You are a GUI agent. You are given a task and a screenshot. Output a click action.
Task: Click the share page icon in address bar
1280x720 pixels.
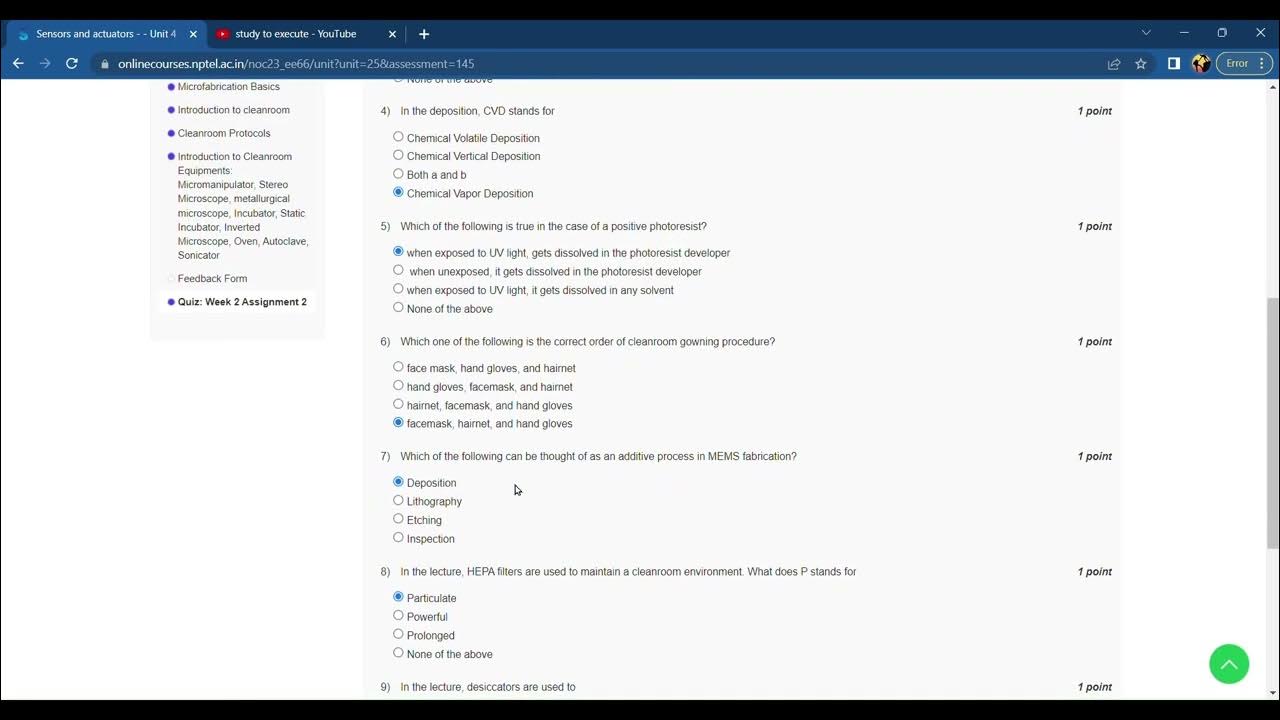[x=1114, y=63]
